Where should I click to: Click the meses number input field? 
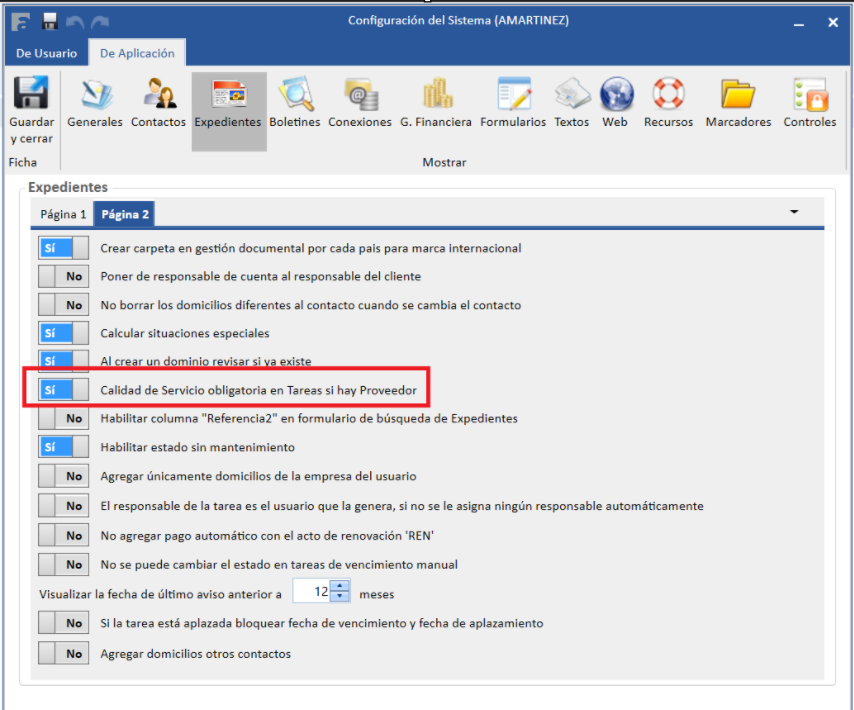pyautogui.click(x=312, y=592)
